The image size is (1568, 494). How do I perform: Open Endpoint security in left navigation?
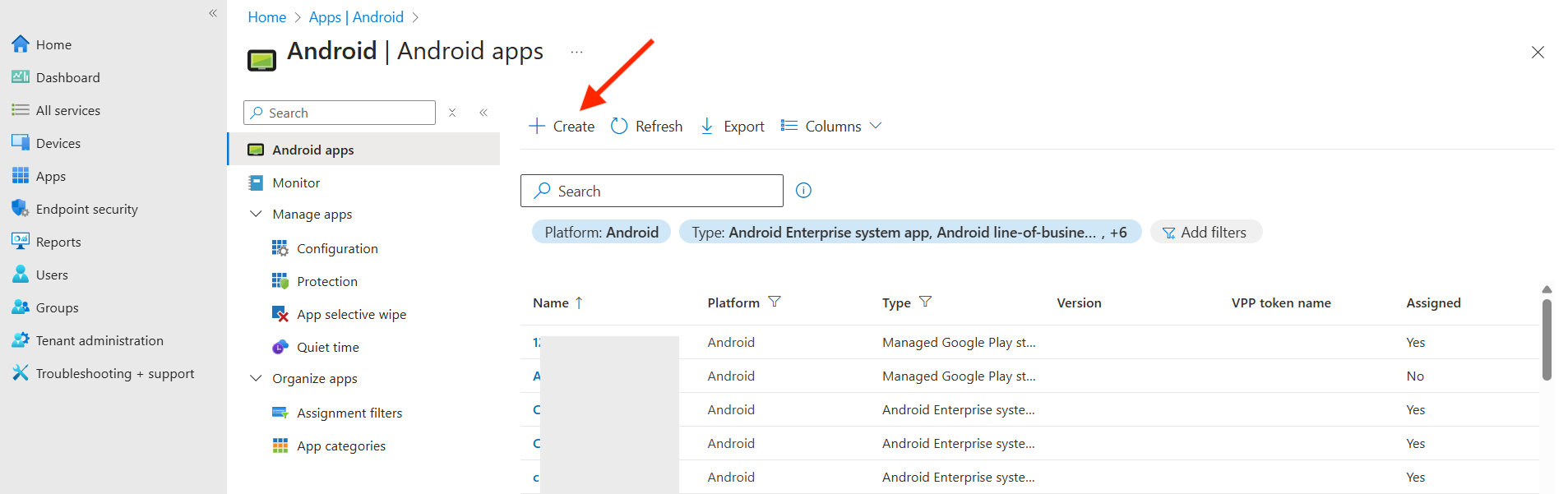coord(86,209)
